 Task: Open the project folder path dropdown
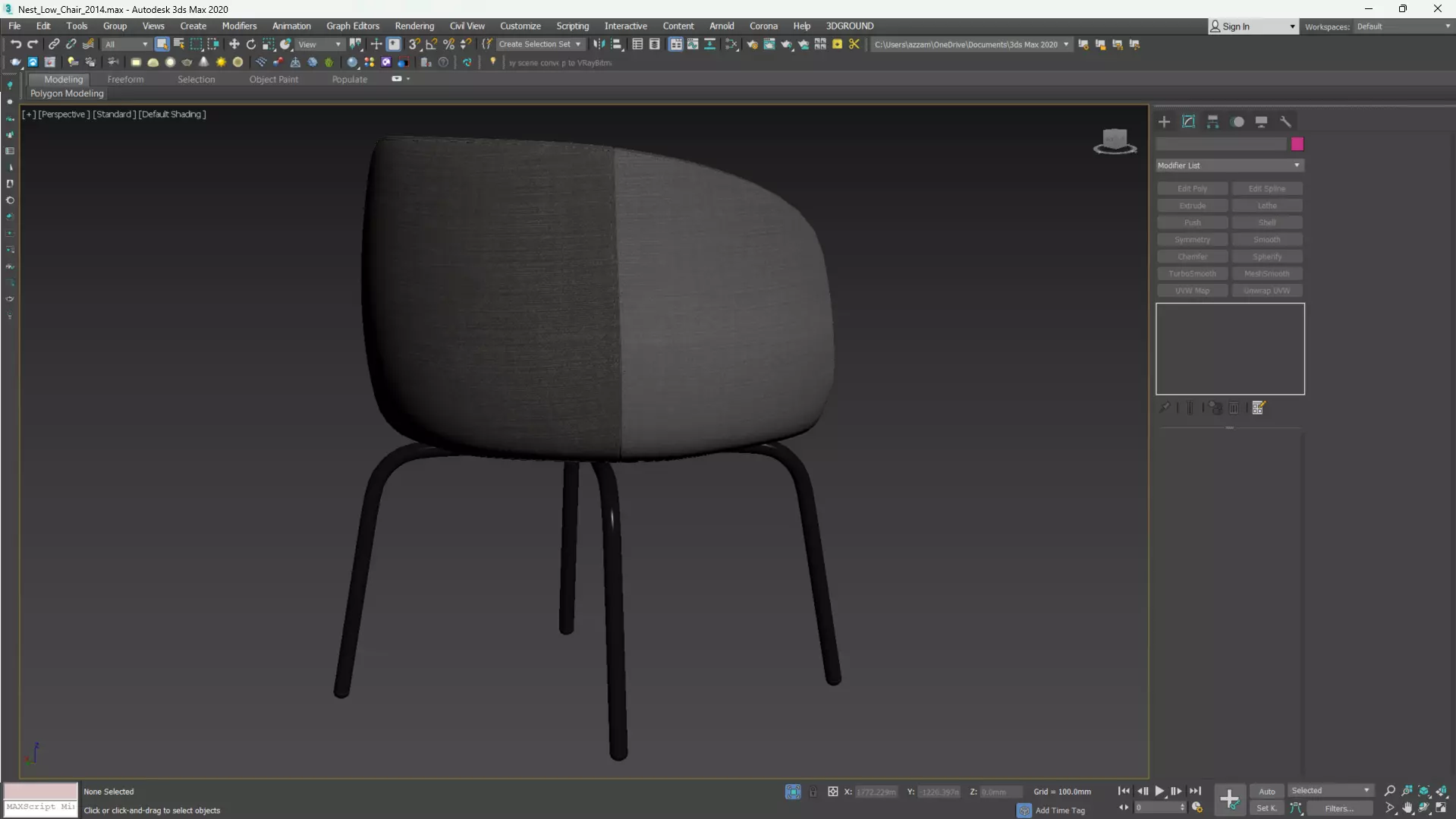click(971, 44)
